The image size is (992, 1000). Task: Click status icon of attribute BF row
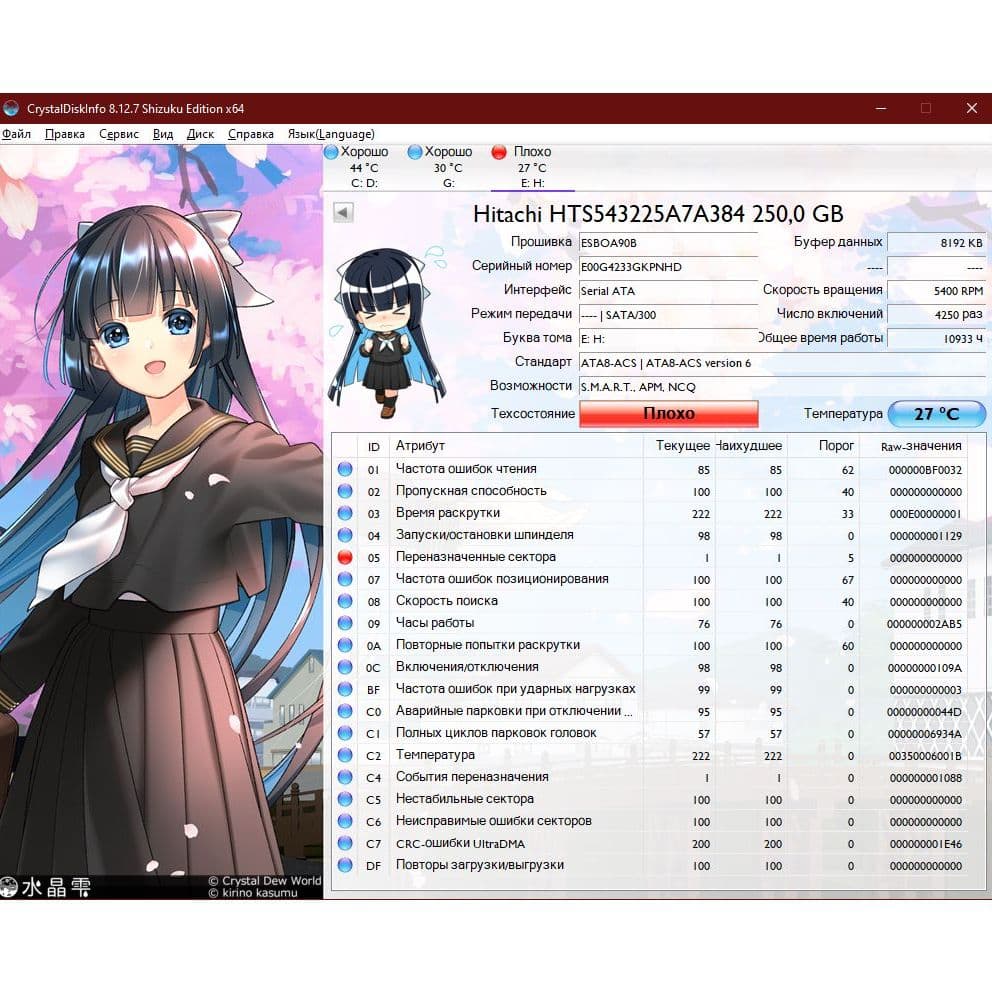pos(345,689)
